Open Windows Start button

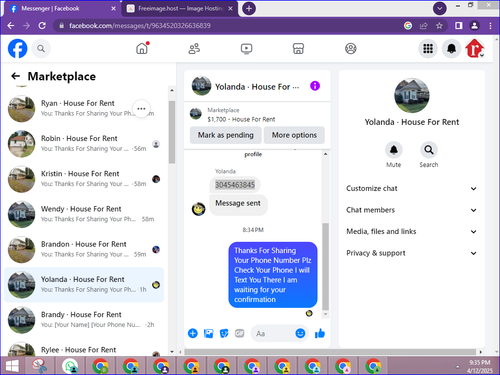click(x=12, y=366)
